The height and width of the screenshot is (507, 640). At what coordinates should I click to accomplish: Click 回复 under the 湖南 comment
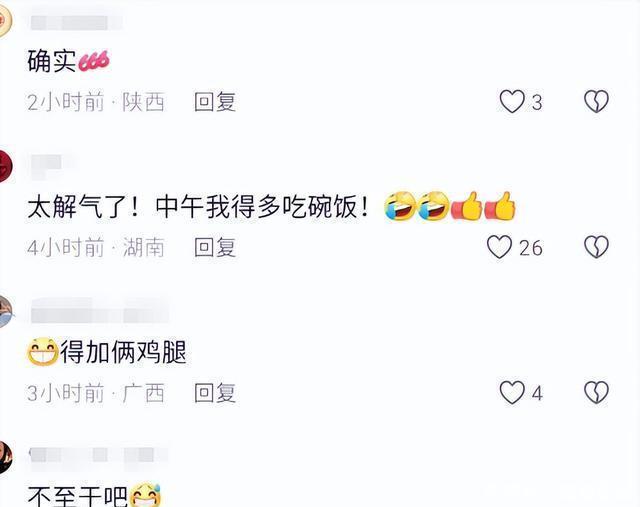coord(215,247)
